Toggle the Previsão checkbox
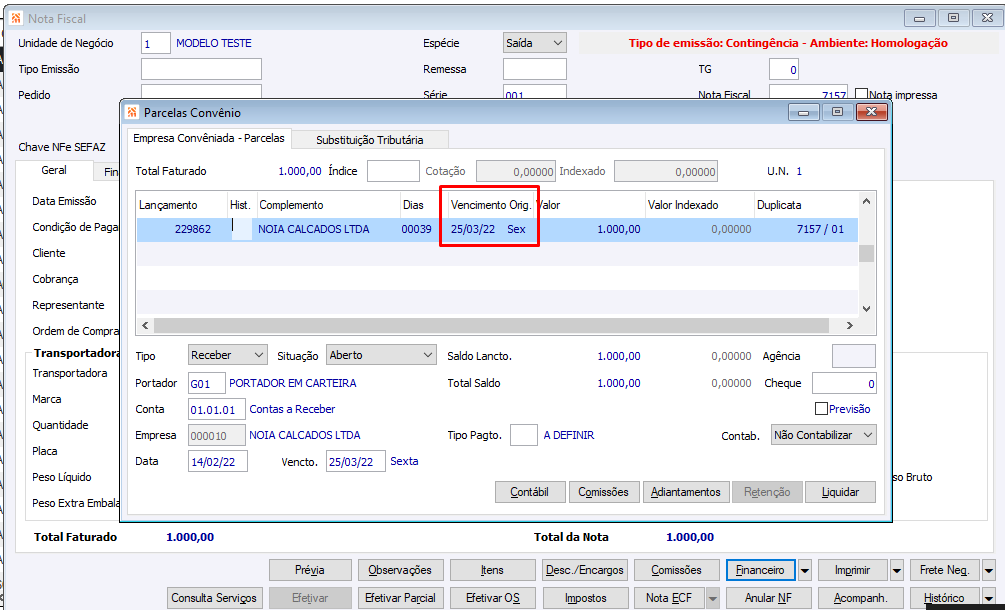Image resolution: width=1005 pixels, height=610 pixels. 821,409
